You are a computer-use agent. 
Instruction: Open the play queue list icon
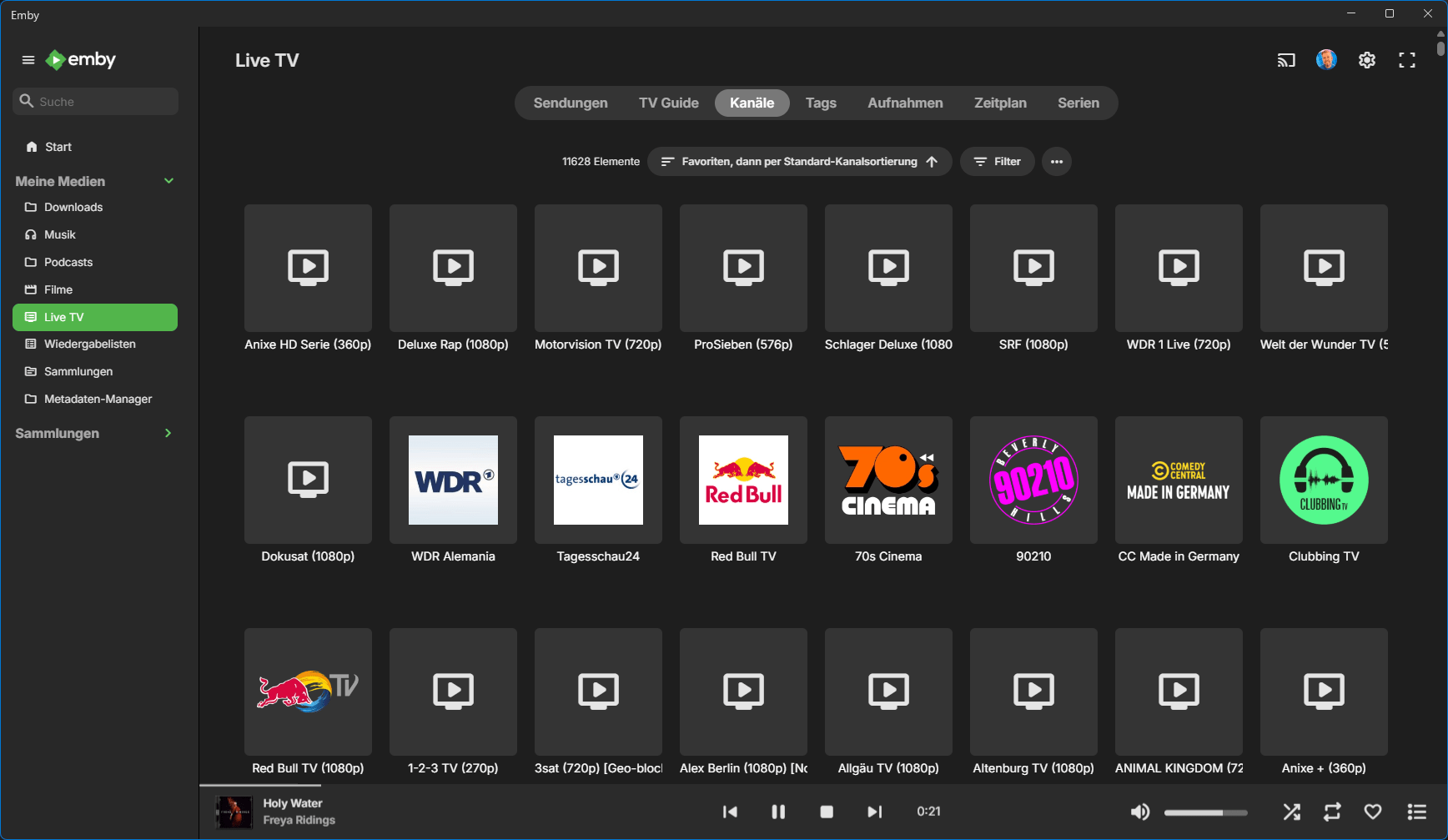tap(1416, 812)
